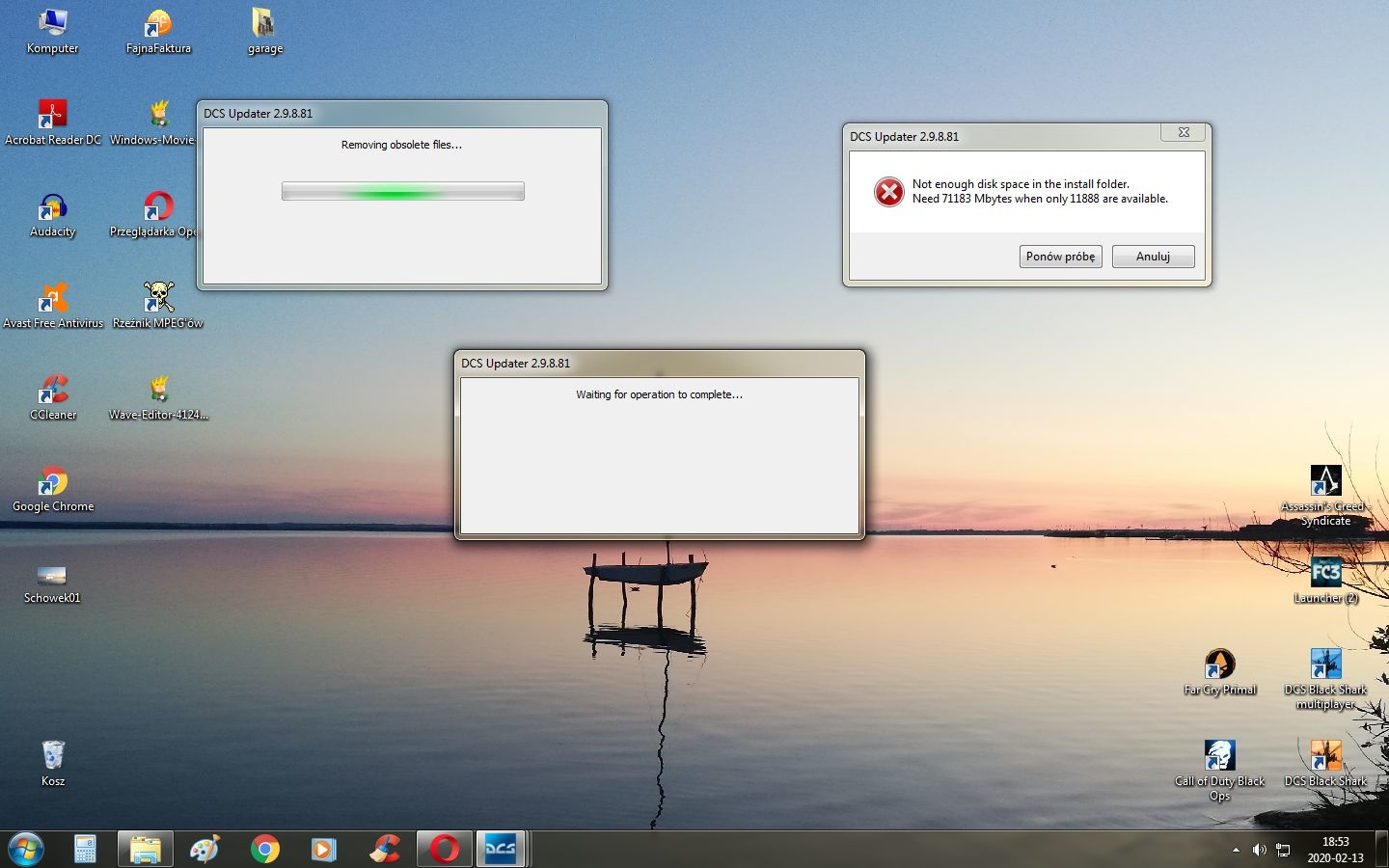Launch the Far Cry Primal desktop shortcut
The width and height of the screenshot is (1389, 868).
[x=1219, y=665]
